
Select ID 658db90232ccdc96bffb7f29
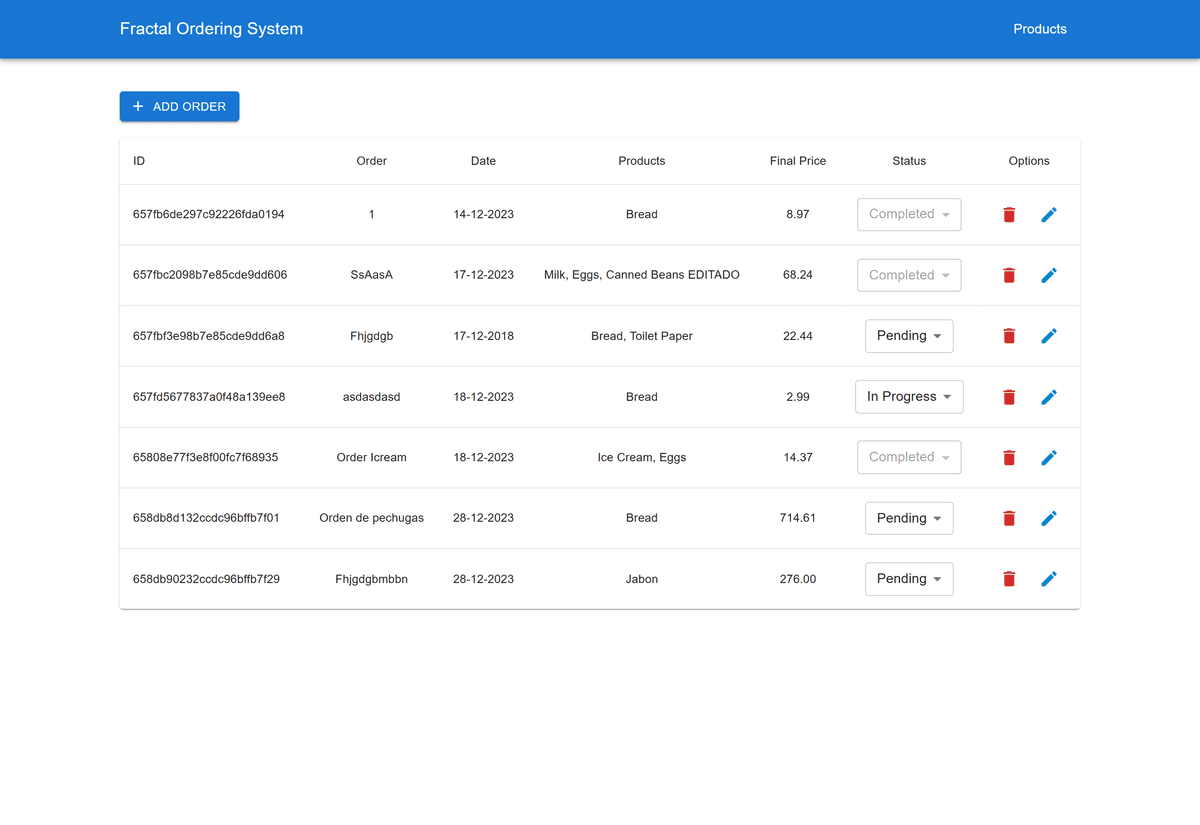pos(206,579)
